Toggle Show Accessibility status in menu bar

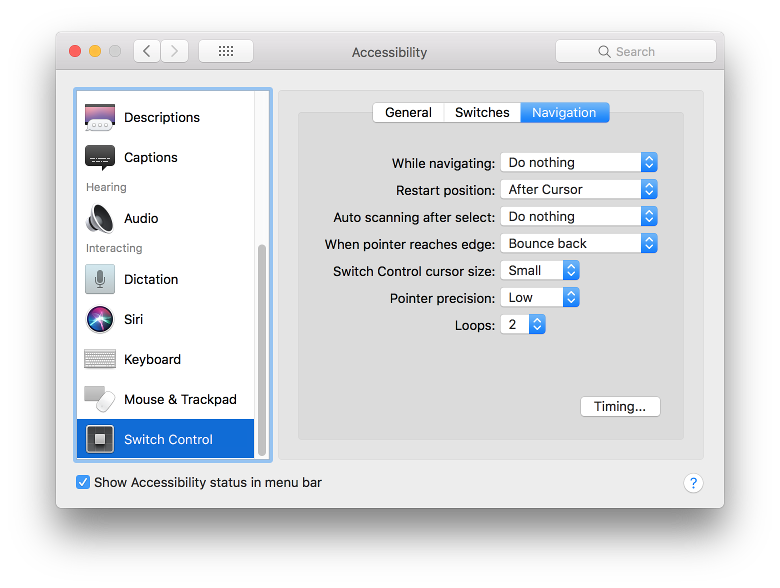[x=83, y=482]
